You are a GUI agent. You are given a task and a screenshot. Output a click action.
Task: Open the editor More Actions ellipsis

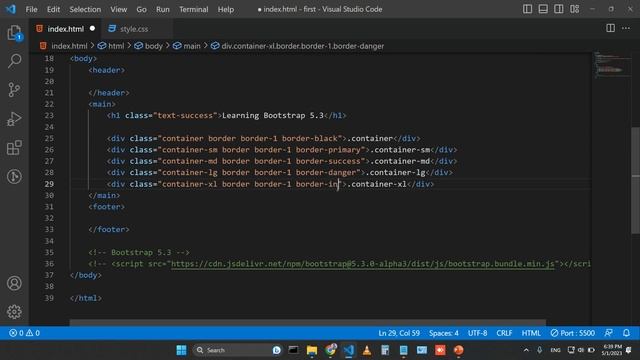coord(626,28)
